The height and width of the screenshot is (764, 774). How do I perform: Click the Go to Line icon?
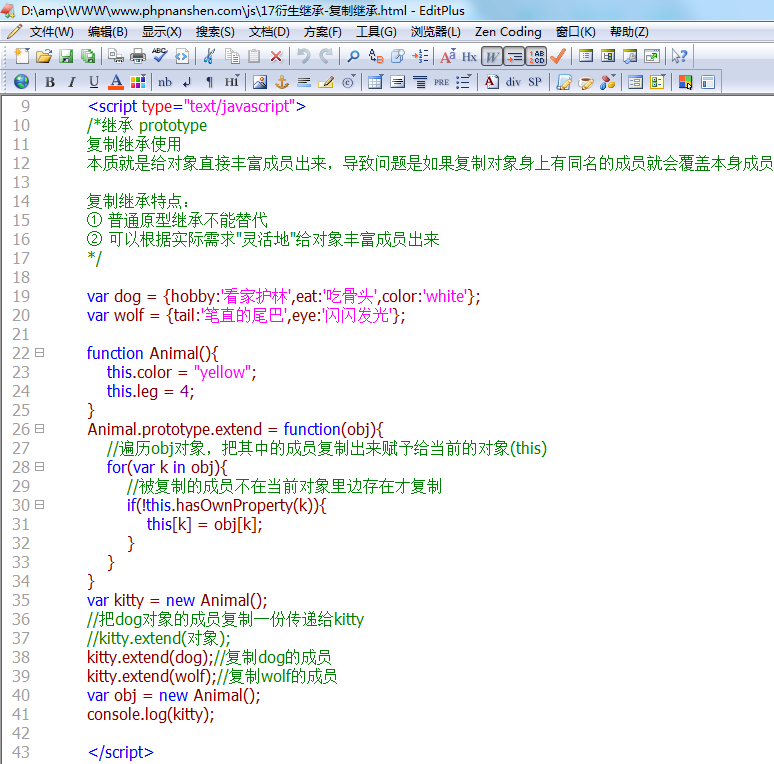click(420, 56)
